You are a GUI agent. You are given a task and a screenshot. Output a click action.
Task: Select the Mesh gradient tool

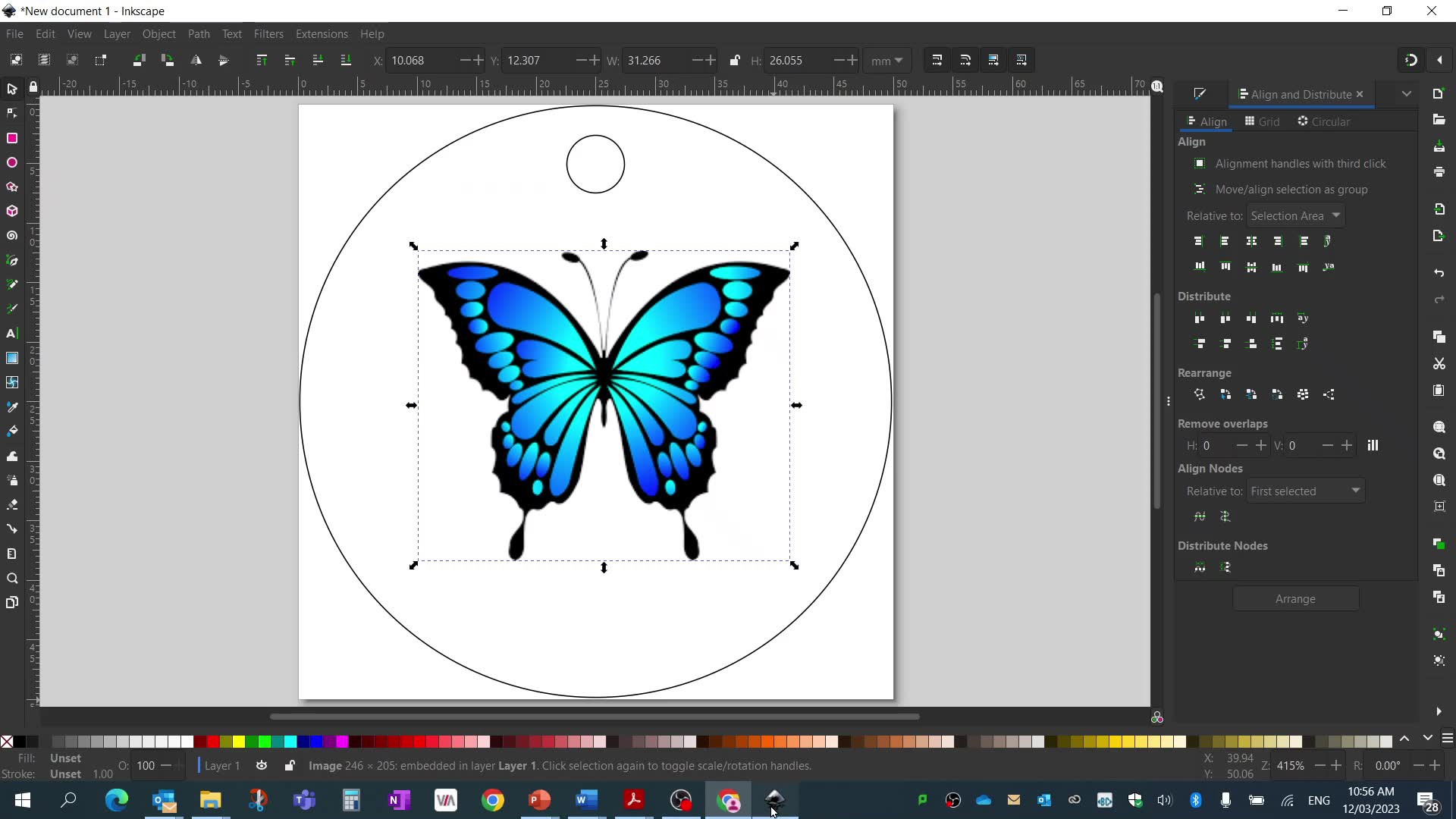[11, 382]
